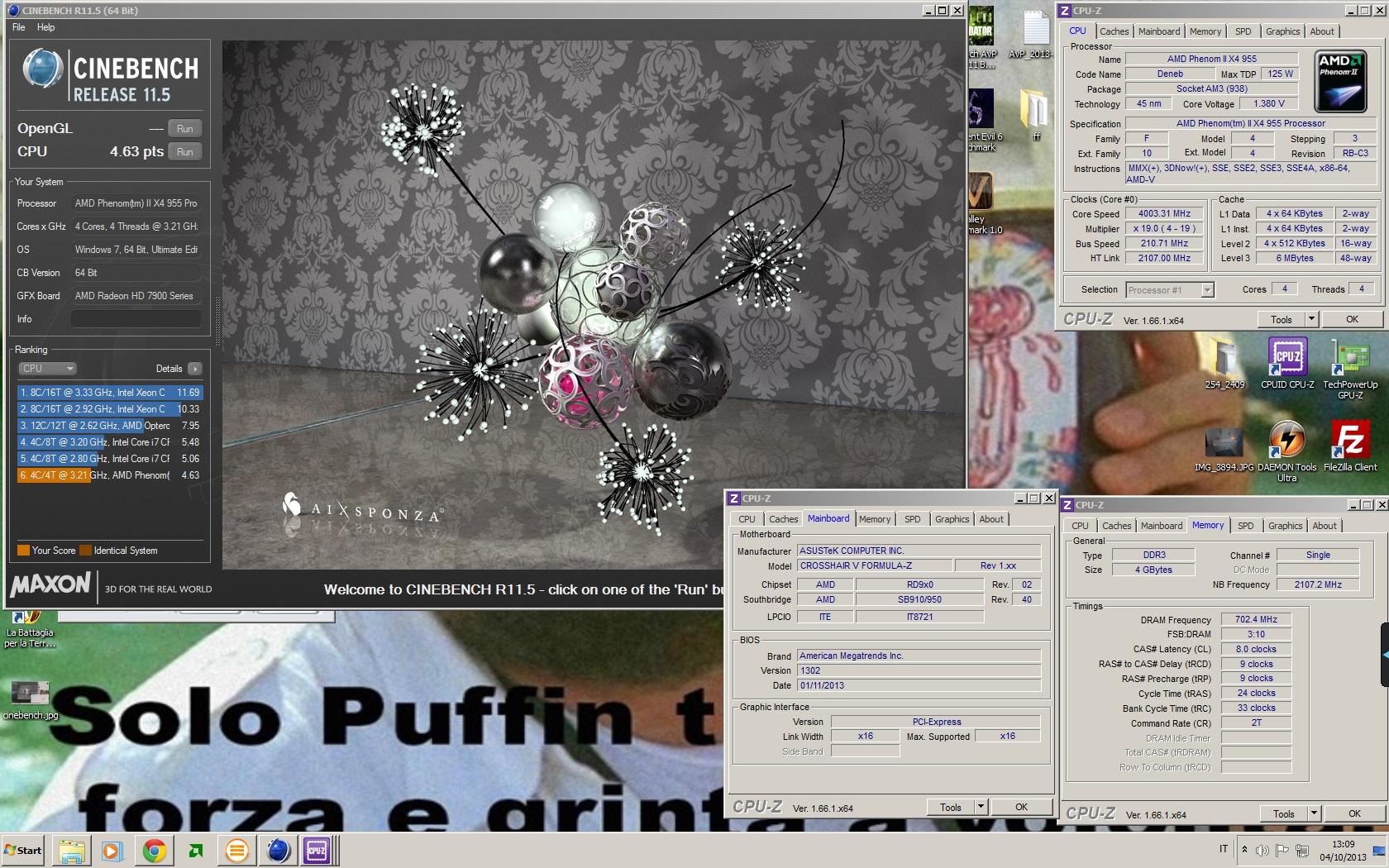Image resolution: width=1389 pixels, height=868 pixels.
Task: Click the IT language indicator
Action: coord(1224,849)
